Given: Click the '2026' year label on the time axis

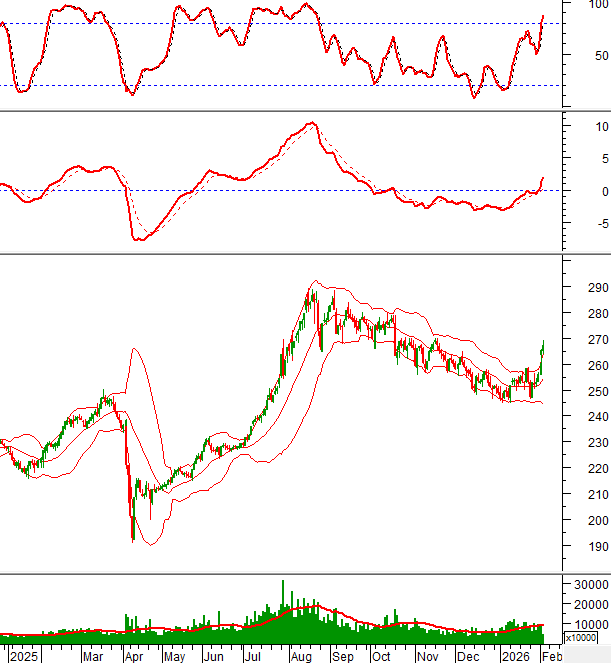Looking at the screenshot, I should [x=516, y=656].
